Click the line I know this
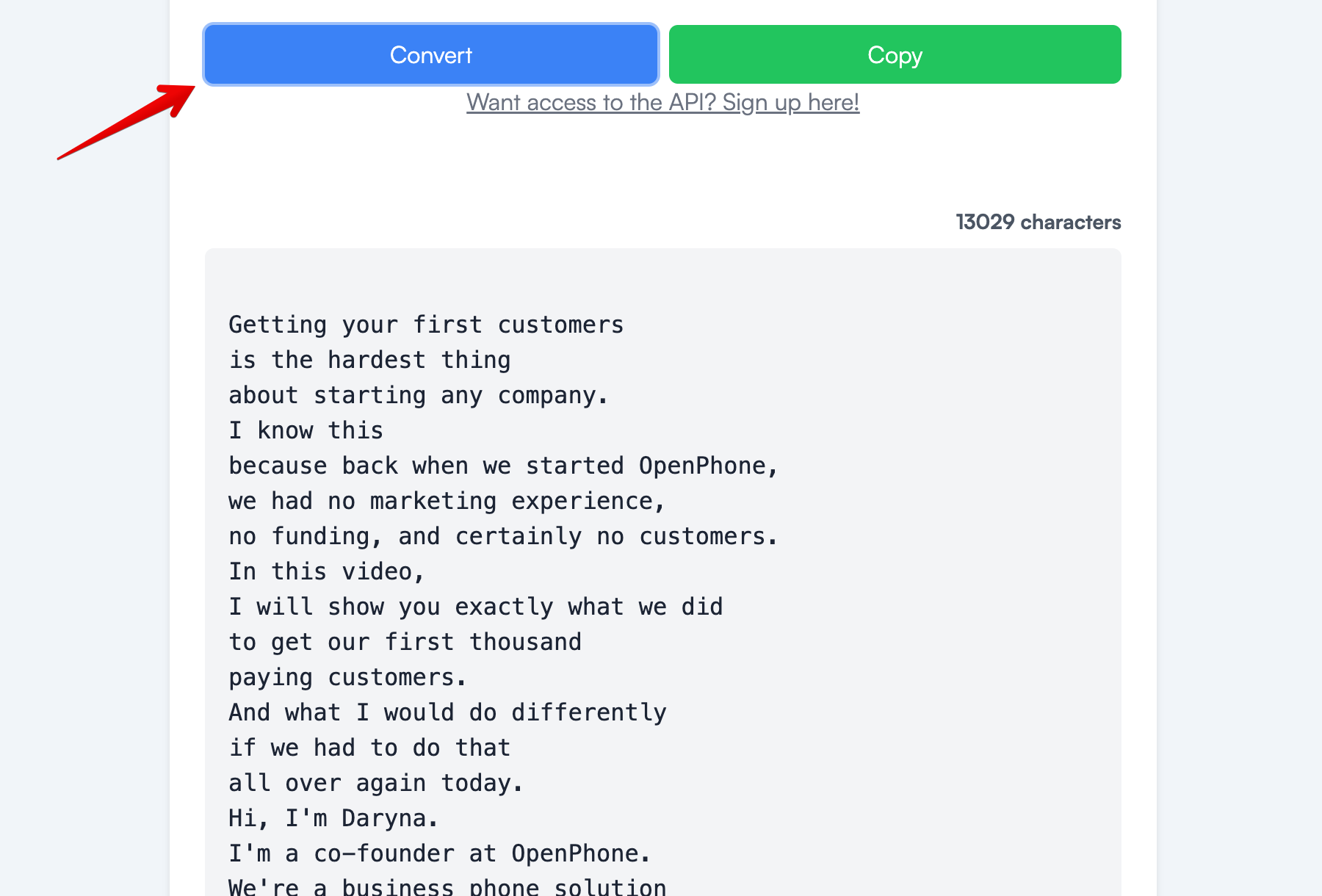The image size is (1322, 896). point(306,430)
